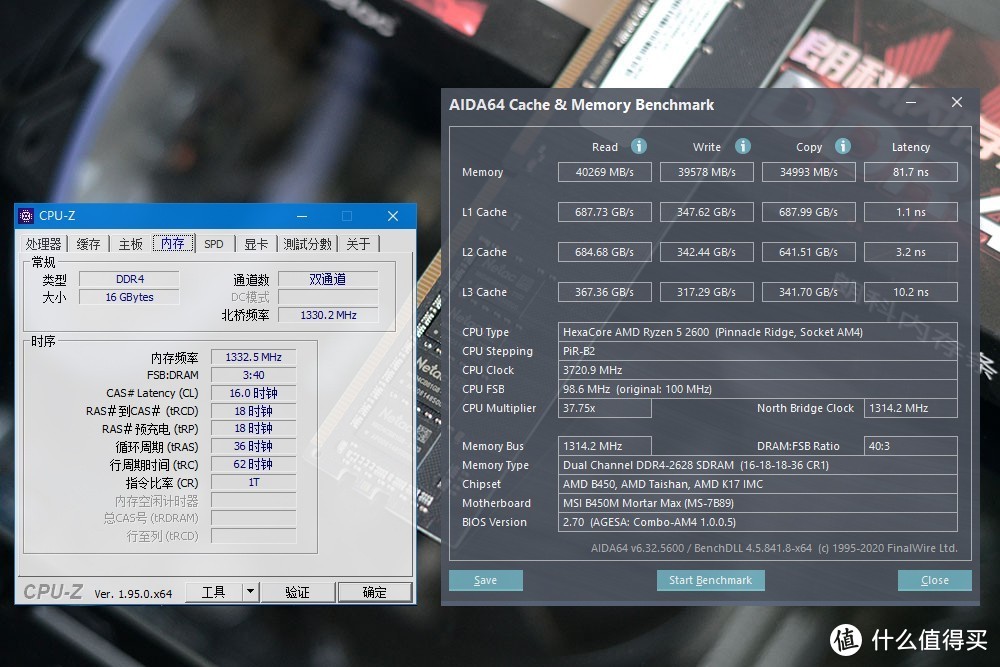Screen dimensions: 1000x667
Task: Click the CPU-Z title bar app icon
Action: coord(26,216)
